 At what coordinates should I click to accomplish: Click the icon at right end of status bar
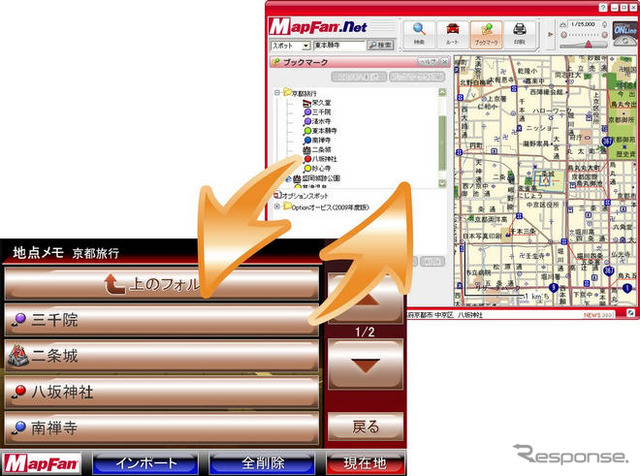(x=630, y=313)
